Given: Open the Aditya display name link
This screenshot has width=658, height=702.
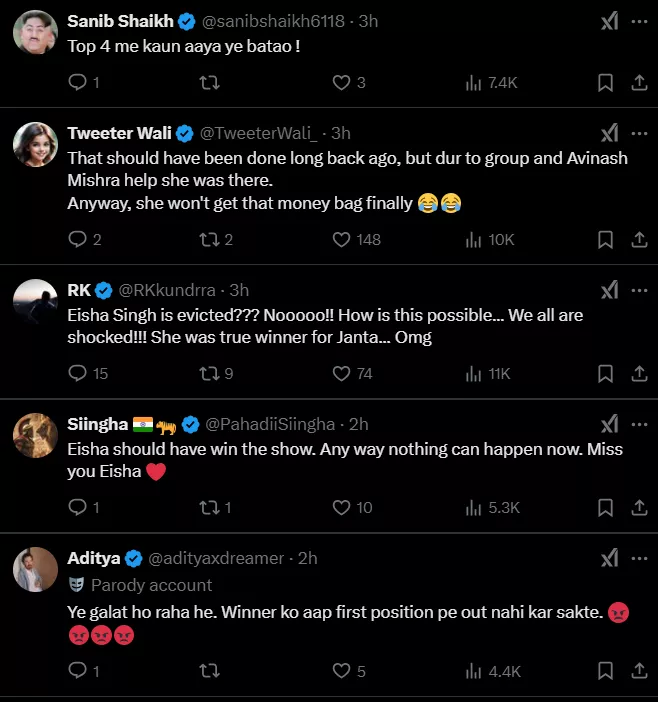Looking at the screenshot, I should point(94,558).
